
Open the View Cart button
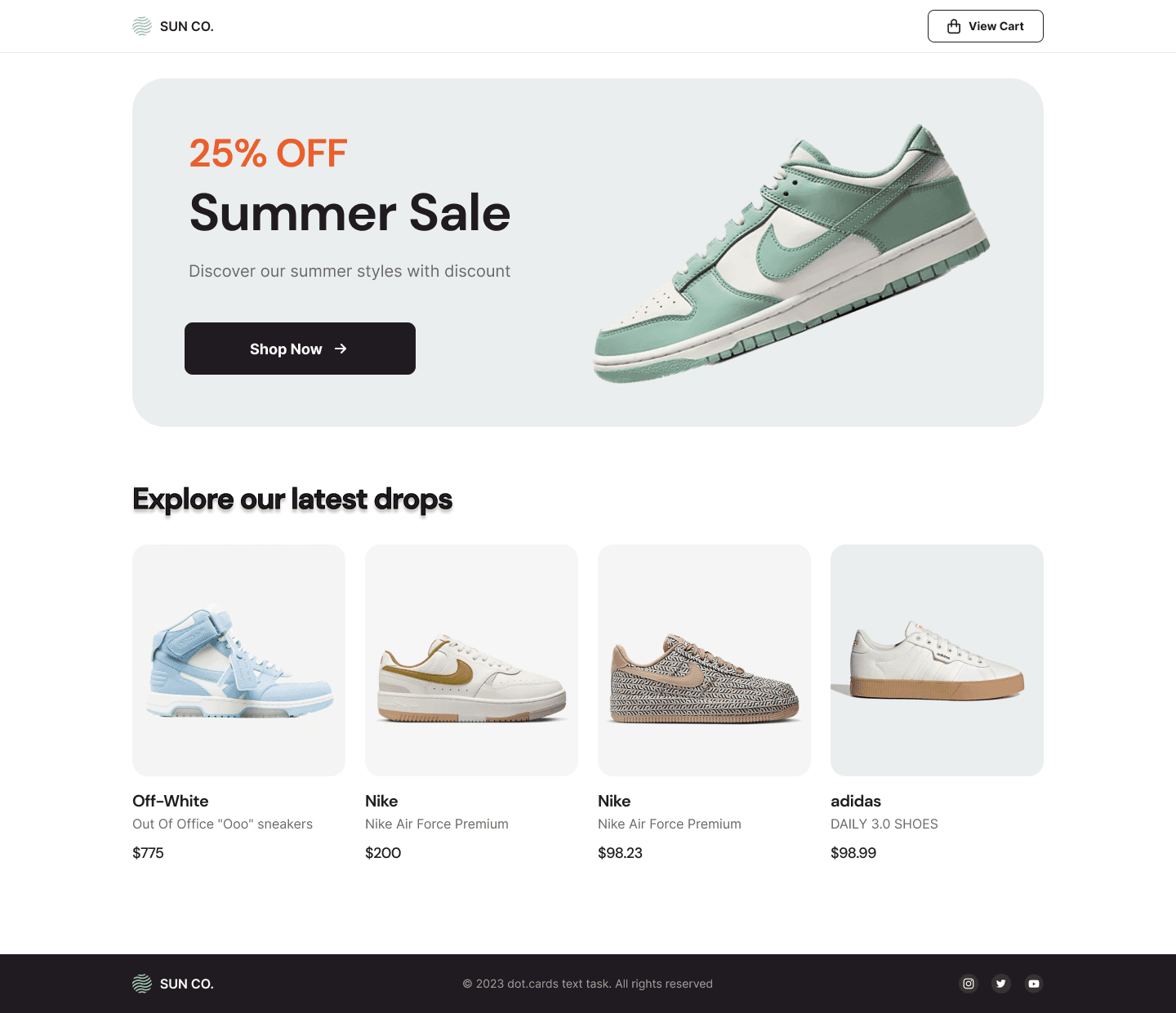click(986, 26)
